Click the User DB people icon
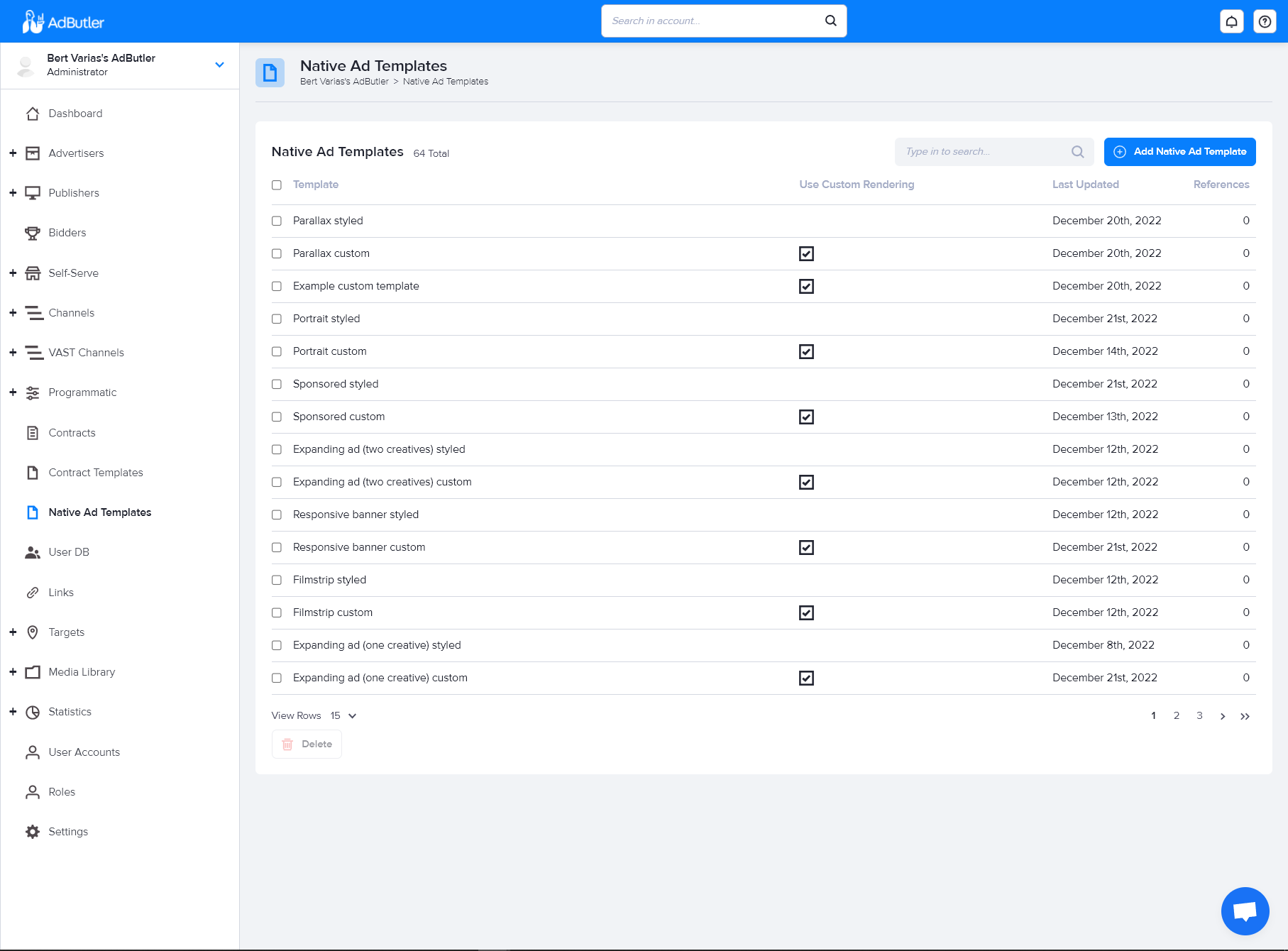Viewport: 1288px width, 951px height. point(33,551)
